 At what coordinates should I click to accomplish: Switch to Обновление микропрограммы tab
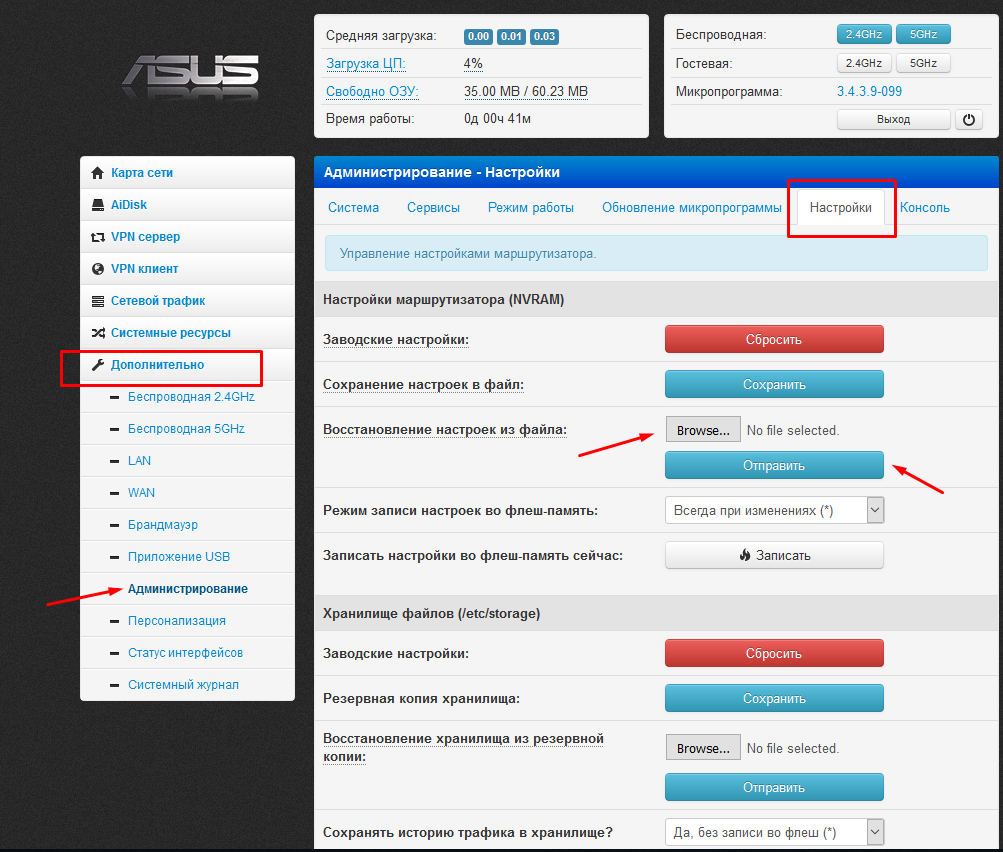click(691, 208)
